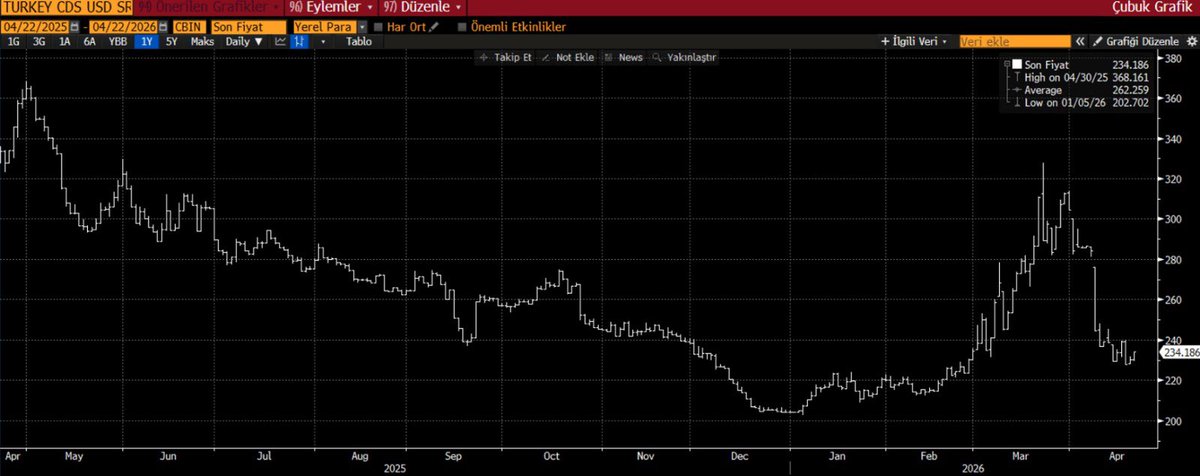Image resolution: width=1200 pixels, height=476 pixels.
Task: Open the İlgili Veri dropdown
Action: (x=912, y=42)
